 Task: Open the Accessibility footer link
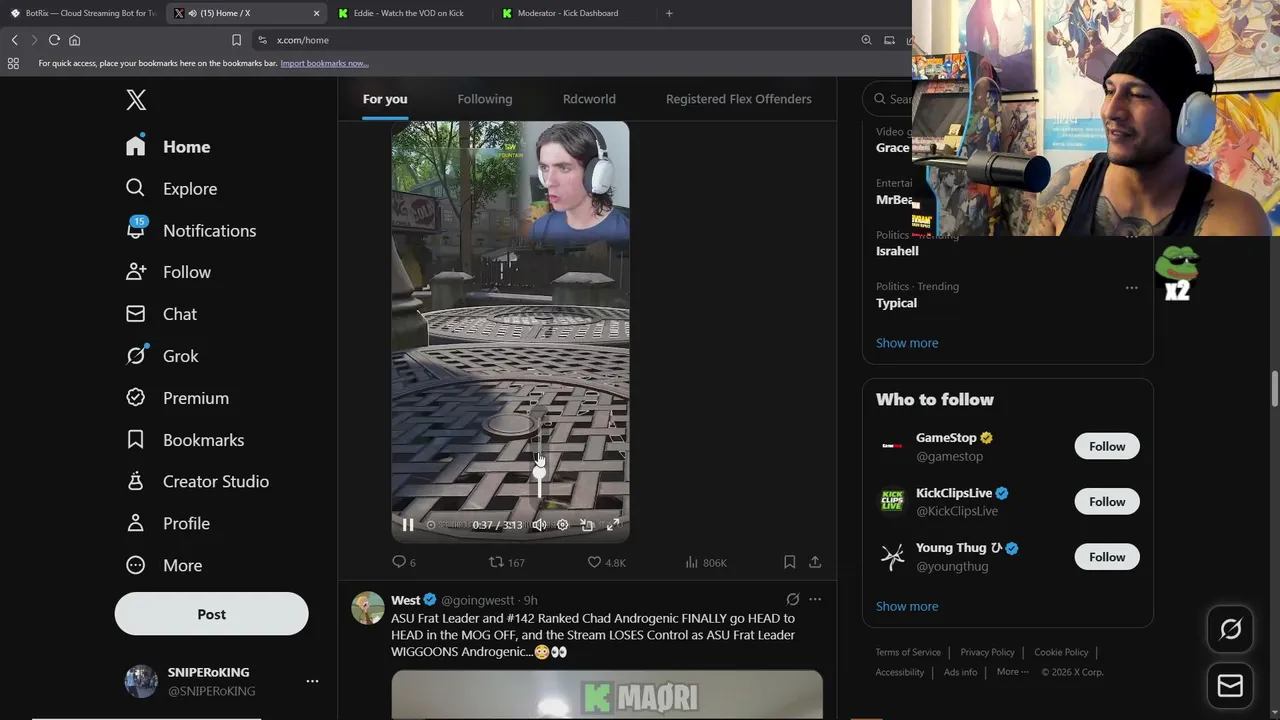[x=900, y=672]
